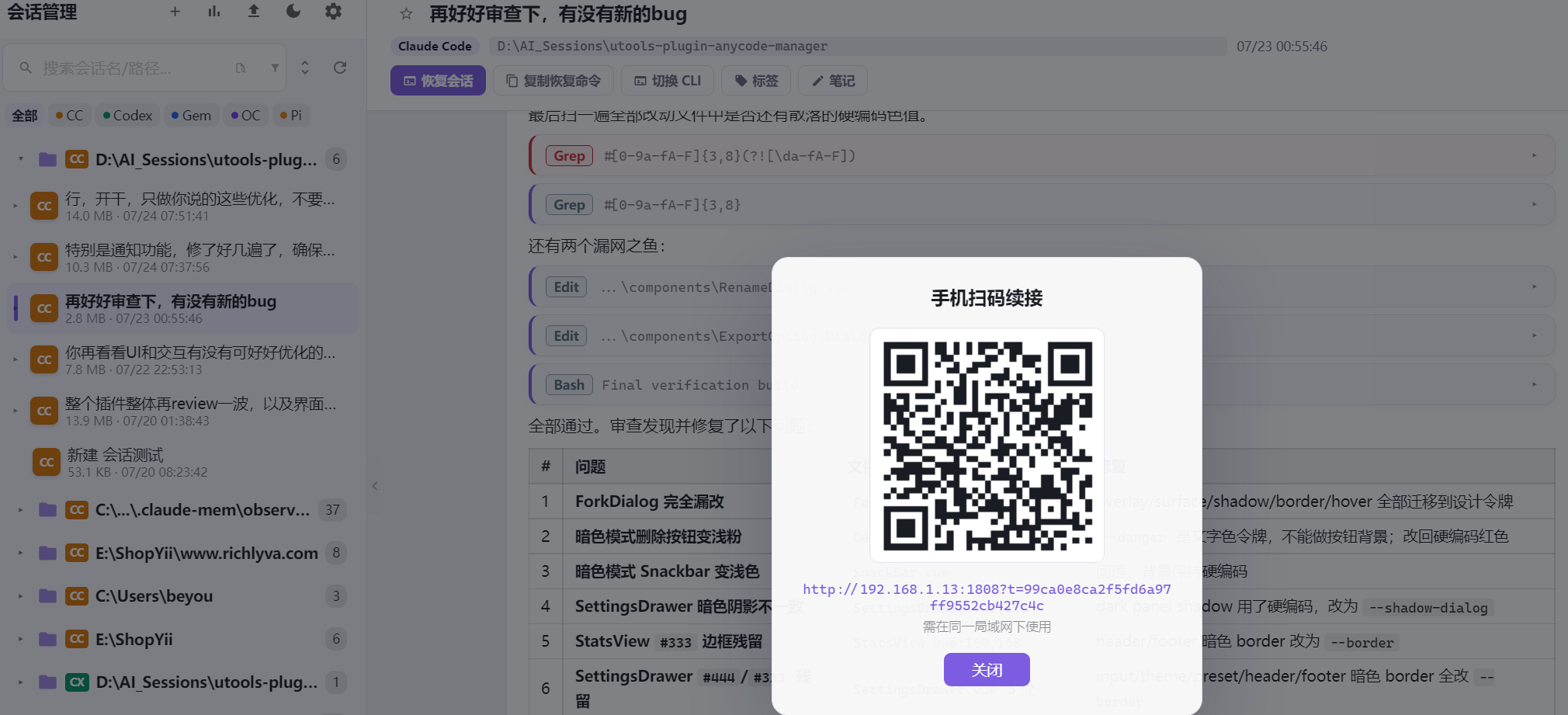Toggle expand-collapse all arrows icon
Screen dimensions: 1568x715
click(305, 68)
